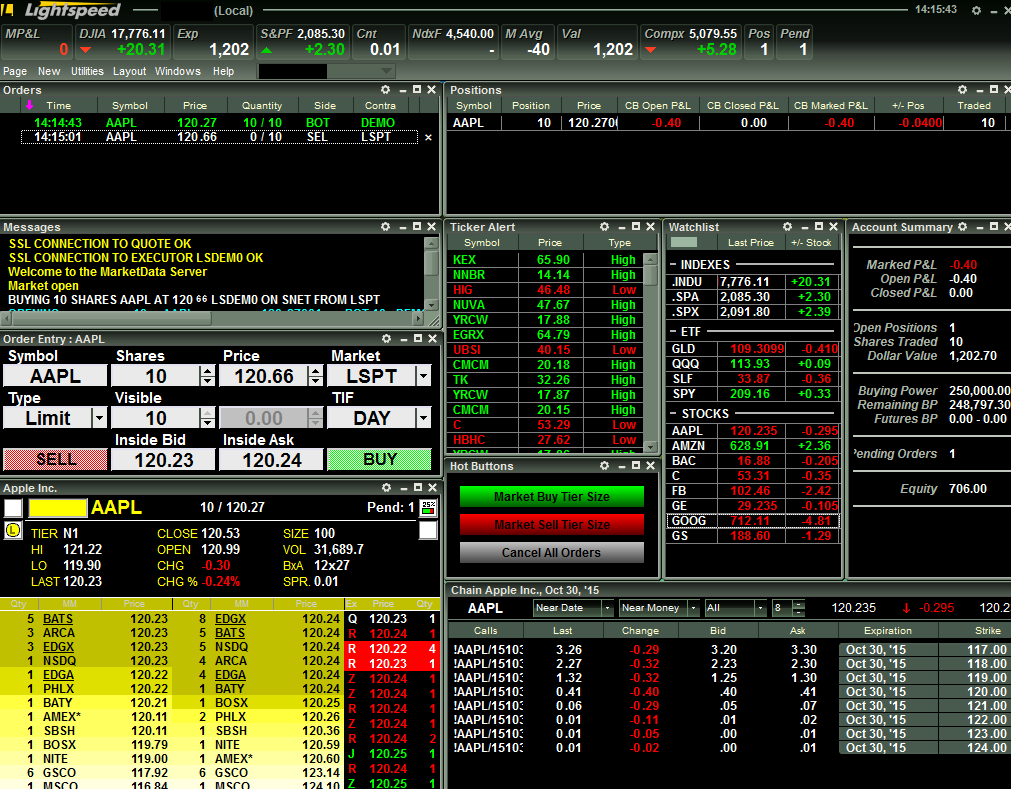Maximize the Messages panel
This screenshot has height=789, width=1011.
pos(417,227)
